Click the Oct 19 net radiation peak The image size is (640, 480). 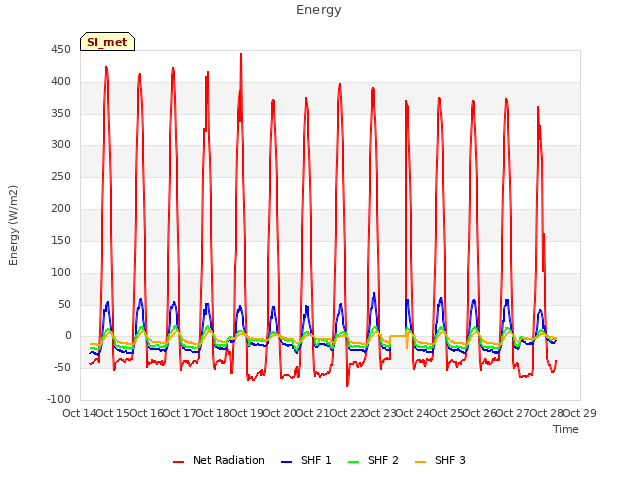[241, 54]
